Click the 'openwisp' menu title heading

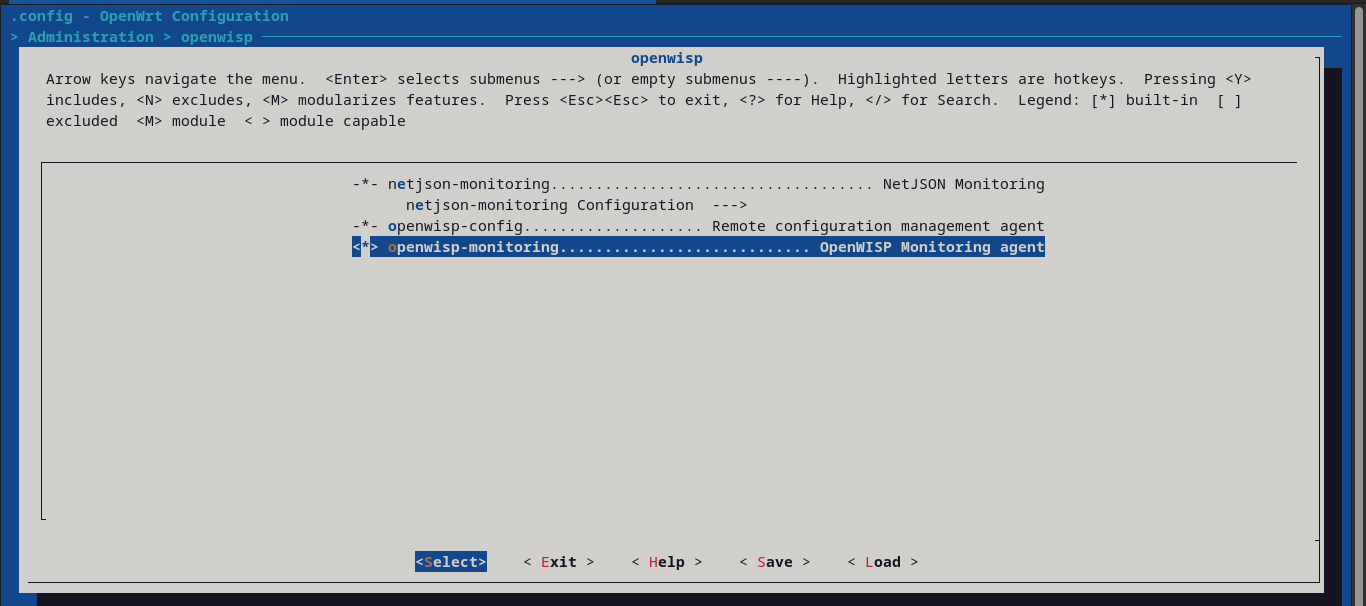(667, 58)
